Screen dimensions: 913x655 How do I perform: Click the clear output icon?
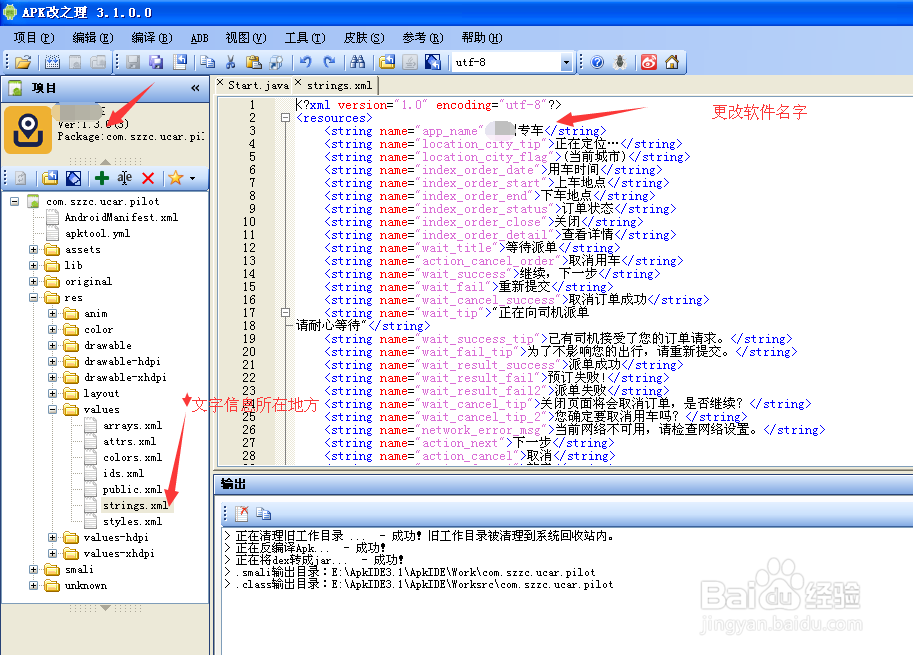coord(242,513)
